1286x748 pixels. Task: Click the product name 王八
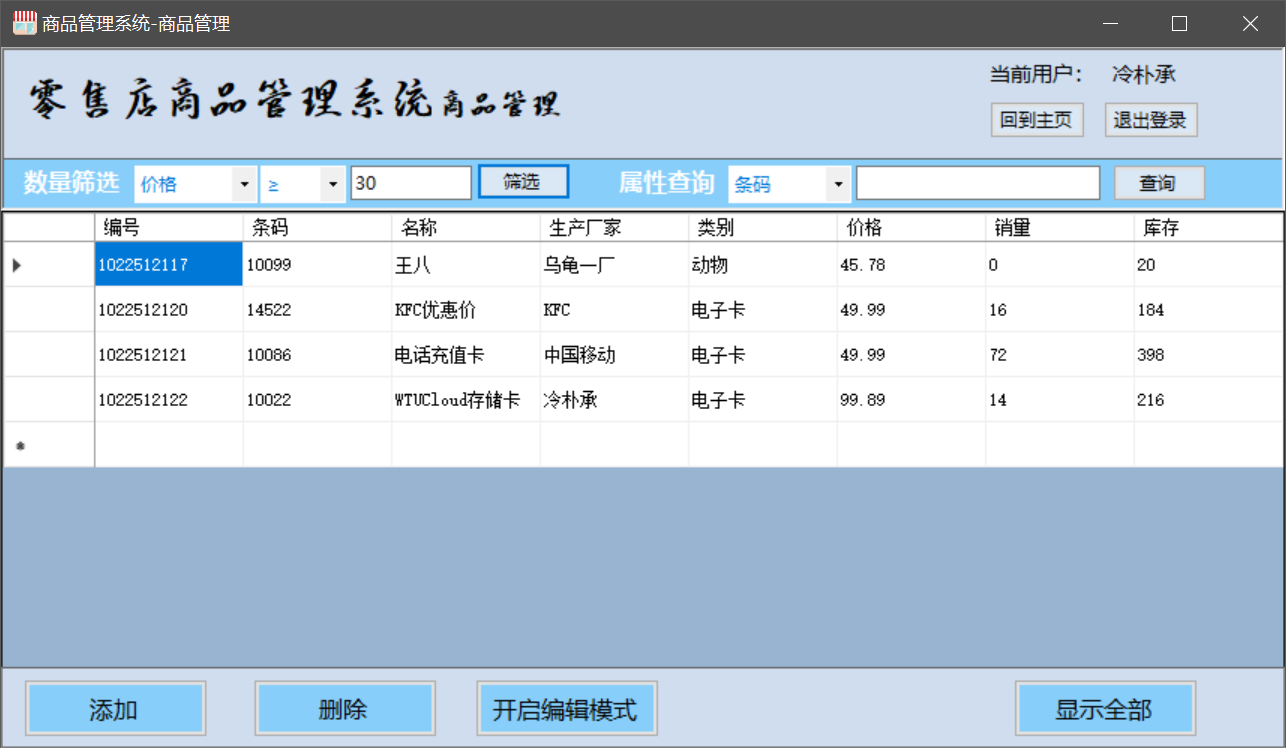click(x=466, y=265)
